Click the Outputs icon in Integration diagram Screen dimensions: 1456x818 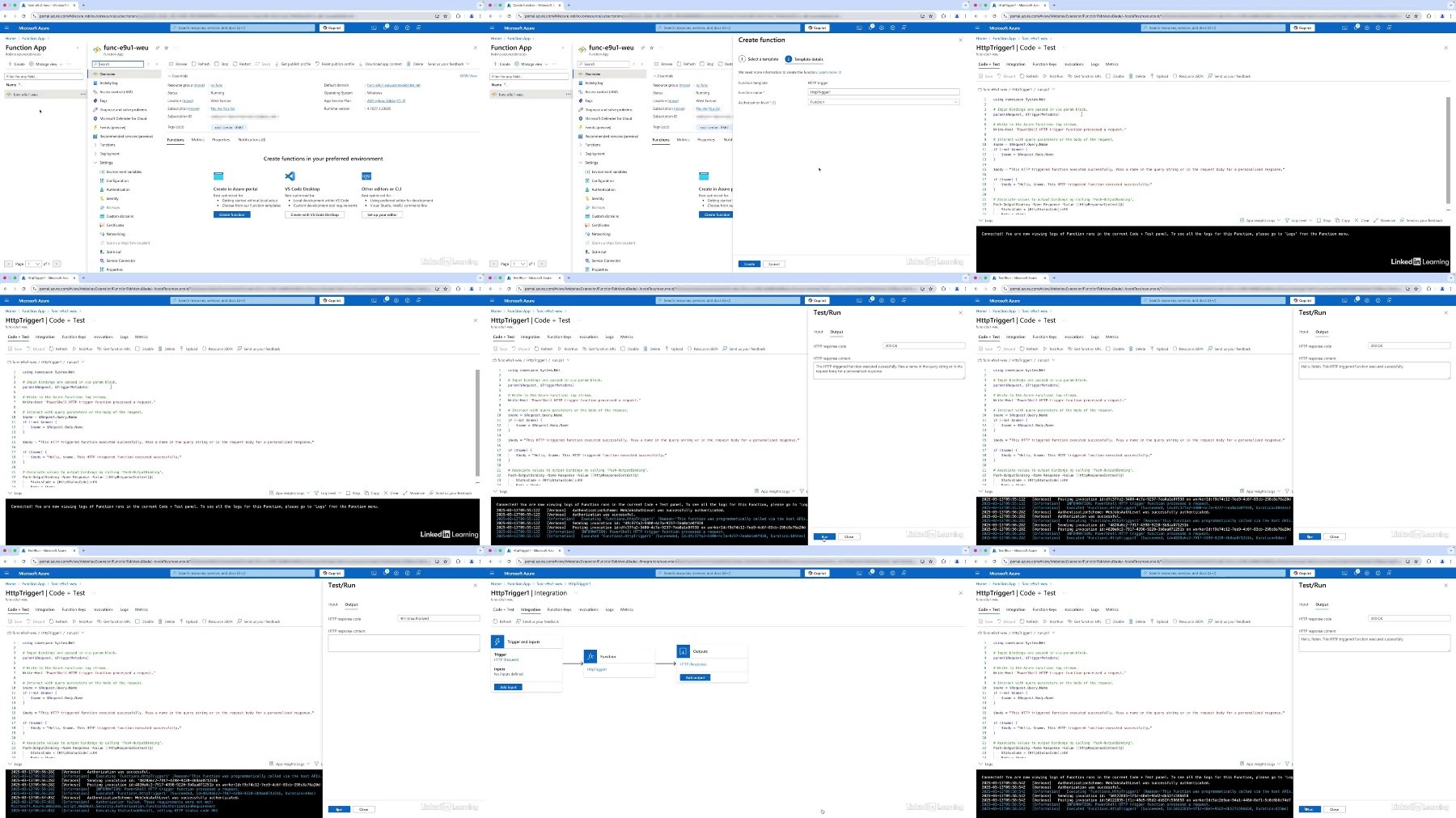684,651
